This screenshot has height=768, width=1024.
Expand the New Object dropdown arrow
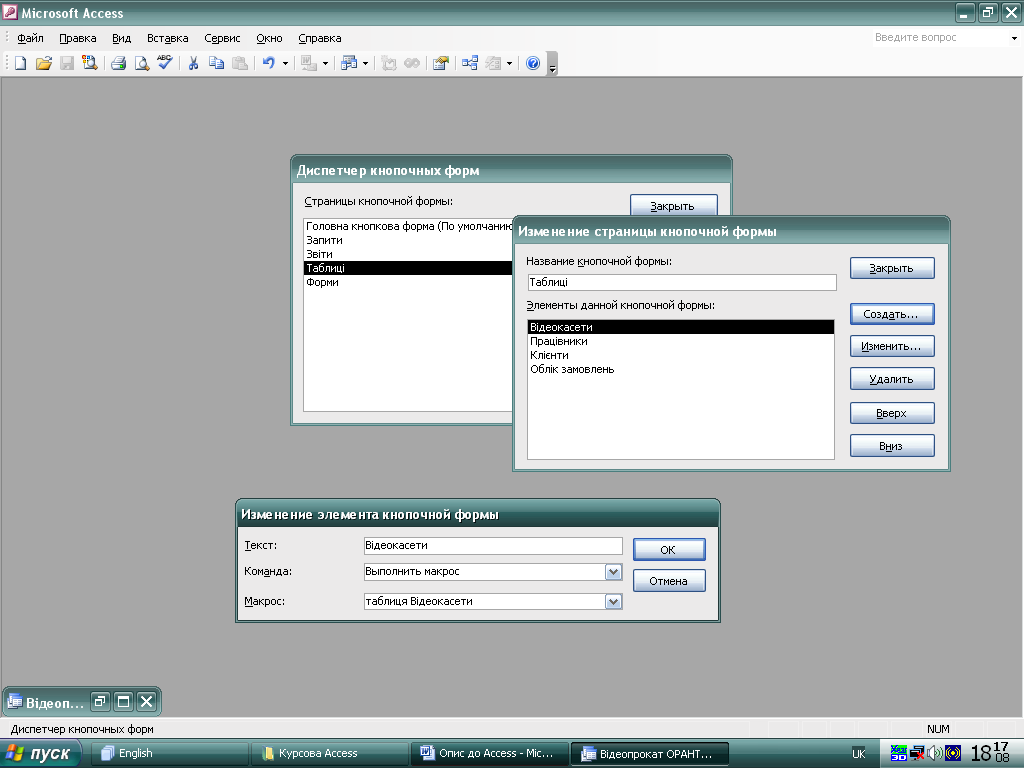coord(509,63)
